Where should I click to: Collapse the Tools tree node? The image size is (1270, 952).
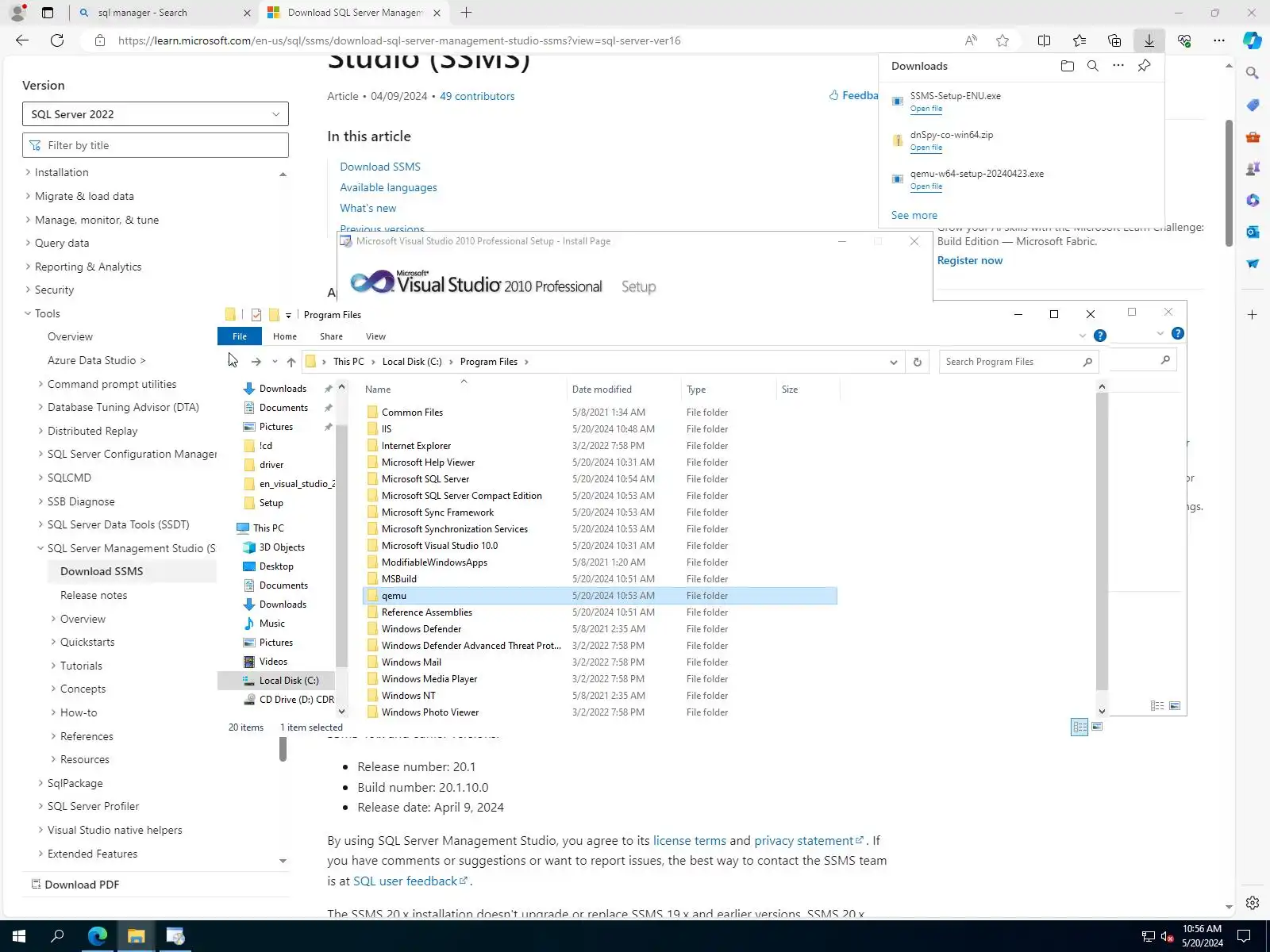tap(28, 313)
